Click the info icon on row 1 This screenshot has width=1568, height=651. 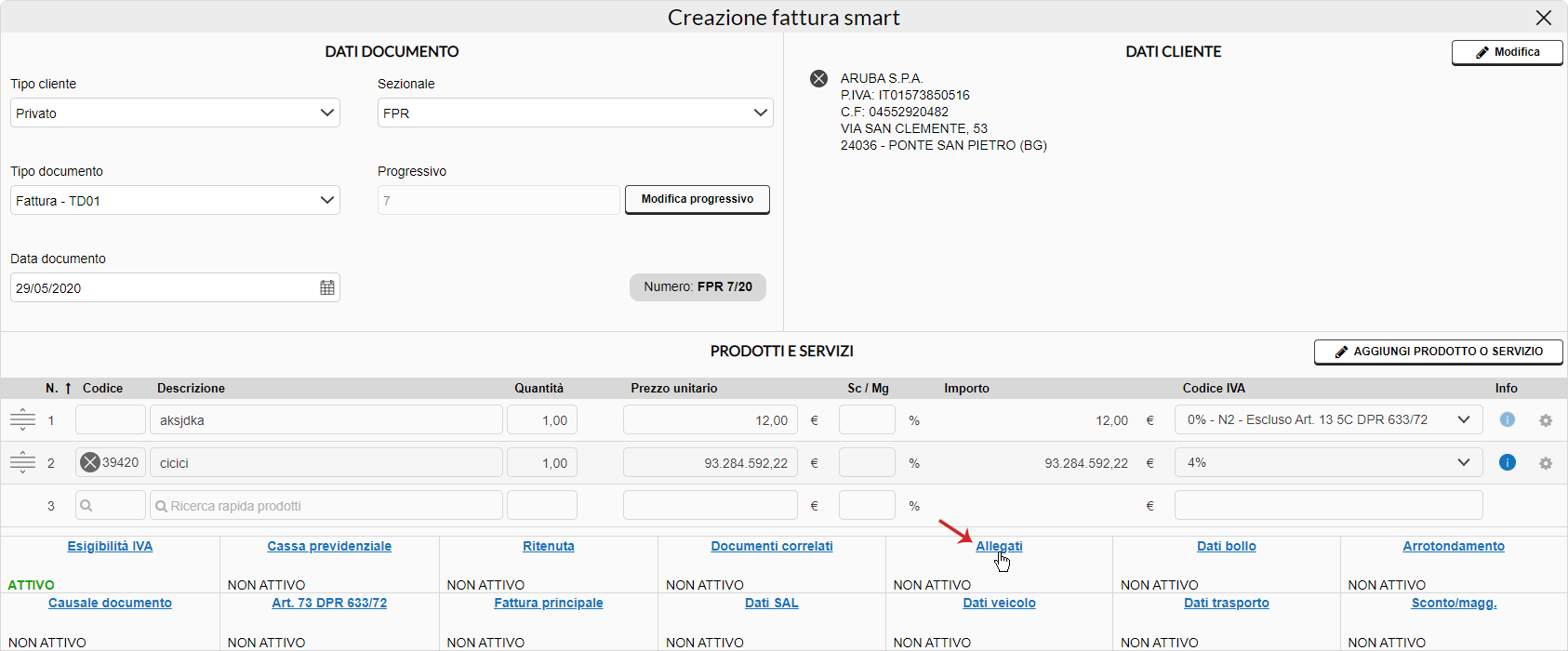point(1508,420)
